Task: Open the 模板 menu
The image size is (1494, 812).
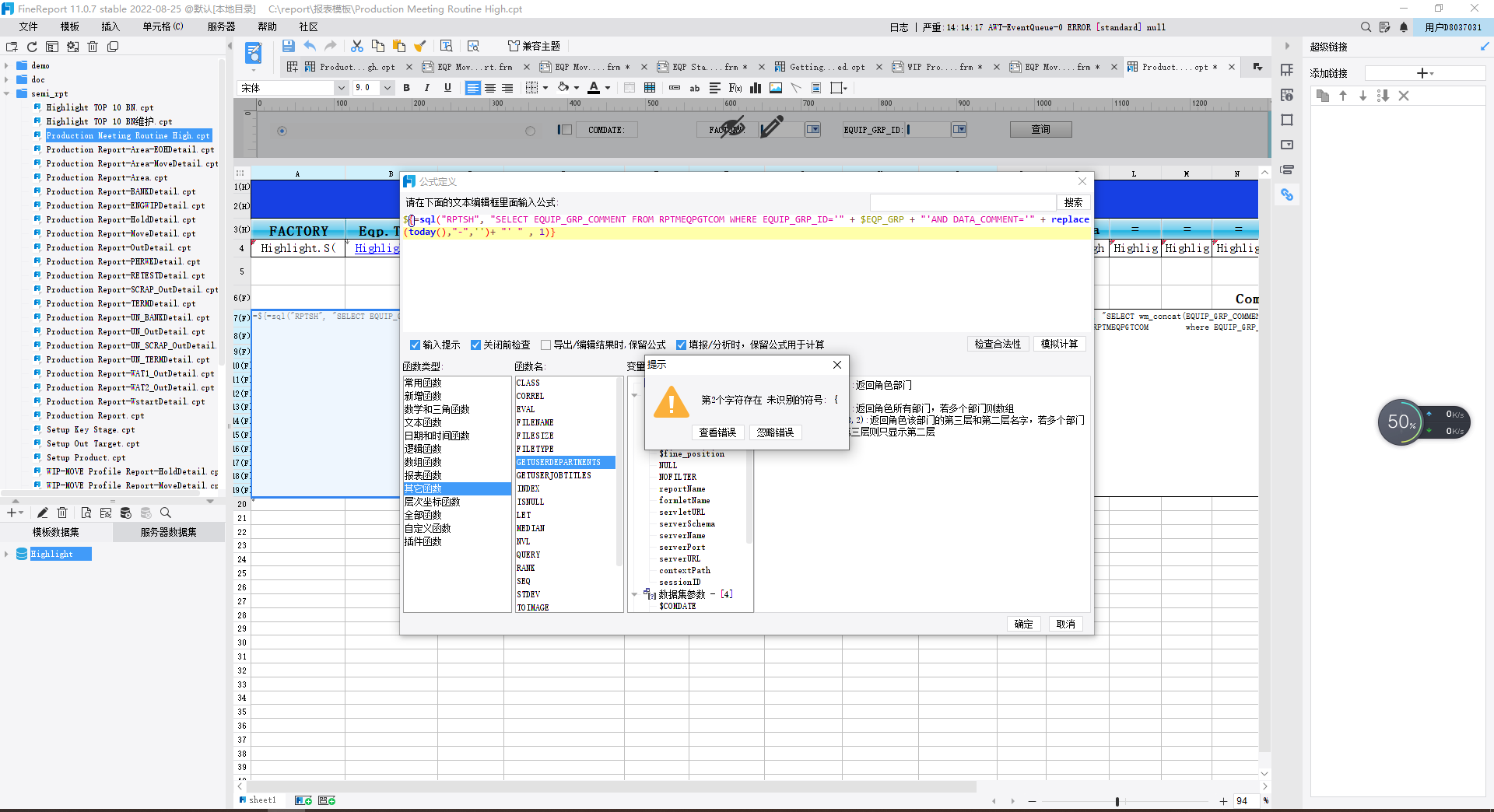Action: [69, 26]
